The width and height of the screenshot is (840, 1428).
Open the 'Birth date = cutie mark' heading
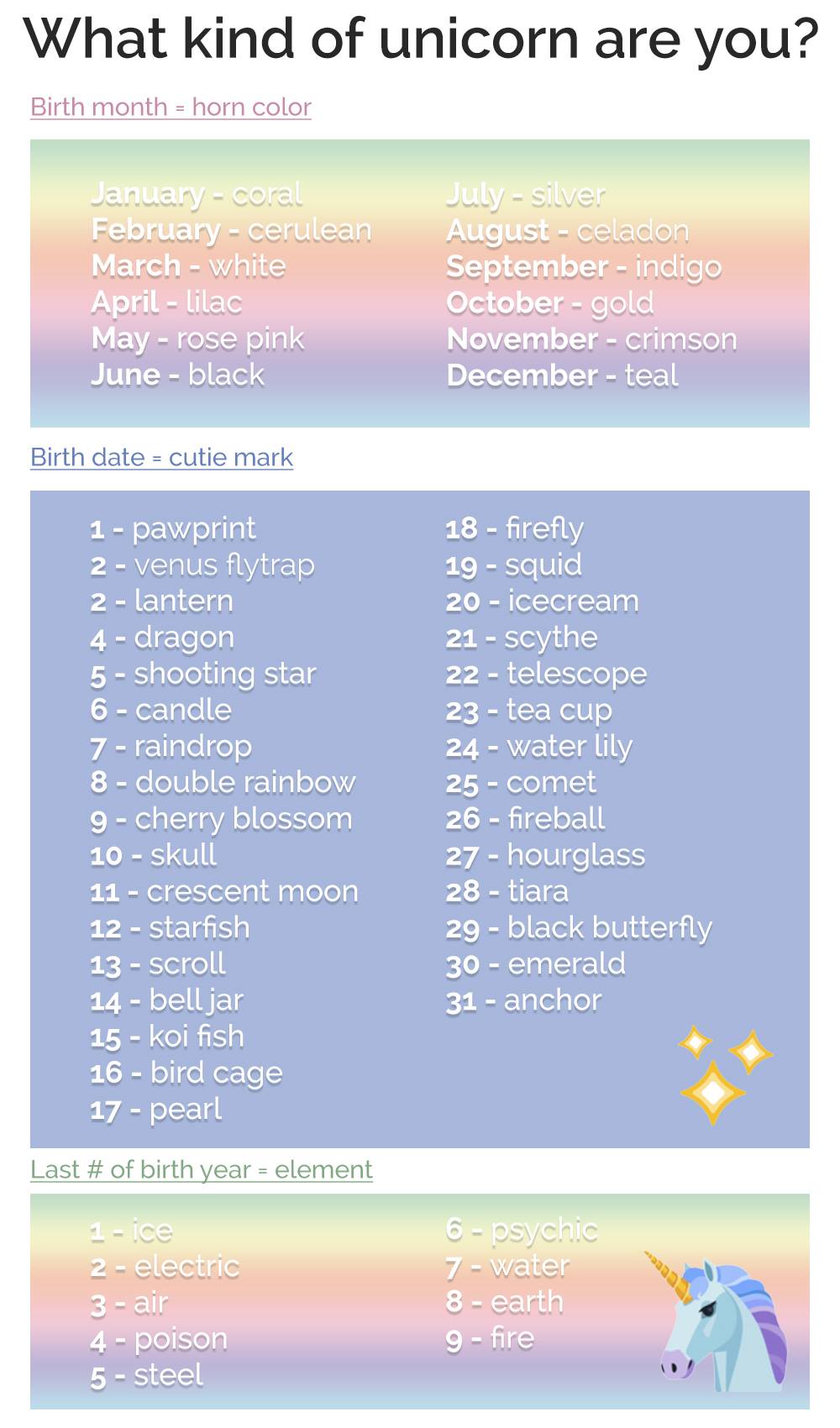pos(161,458)
